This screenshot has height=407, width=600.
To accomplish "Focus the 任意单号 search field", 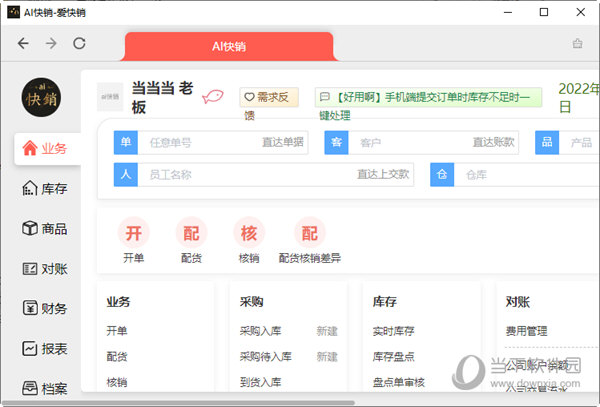I will [x=223, y=143].
